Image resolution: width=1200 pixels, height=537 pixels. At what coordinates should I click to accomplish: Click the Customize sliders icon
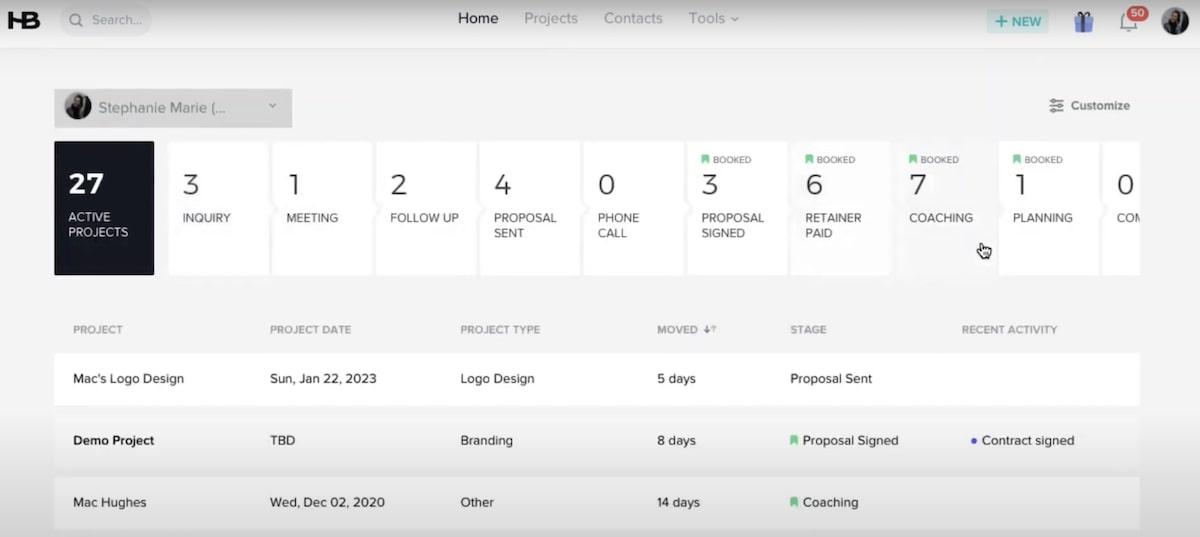[x=1056, y=106]
